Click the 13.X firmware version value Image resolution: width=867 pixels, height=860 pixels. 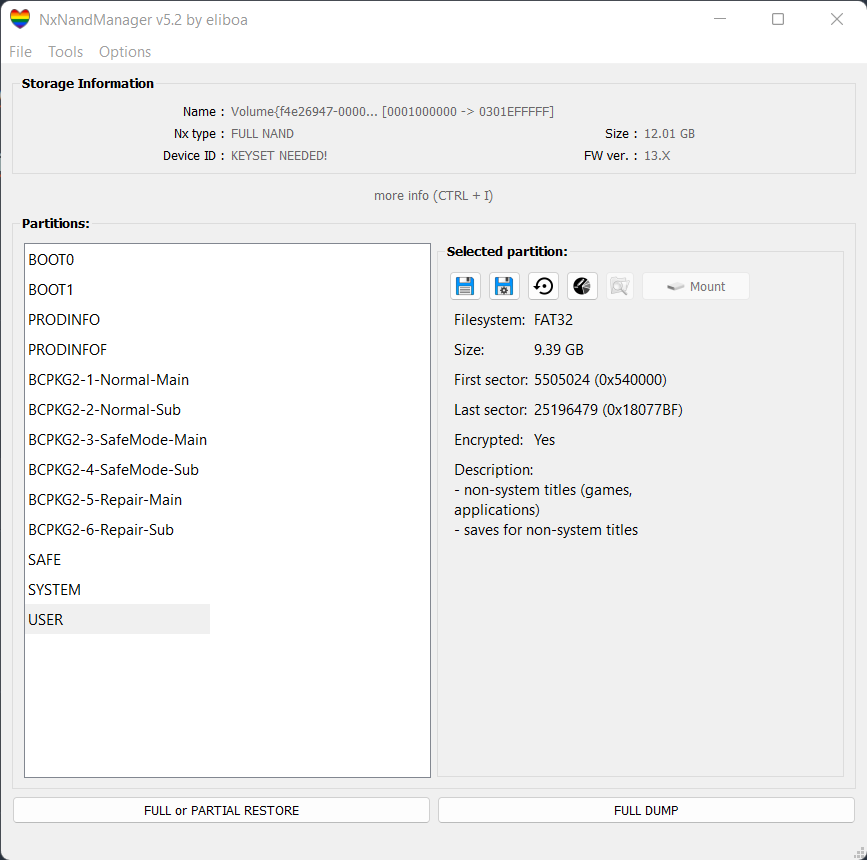click(657, 156)
